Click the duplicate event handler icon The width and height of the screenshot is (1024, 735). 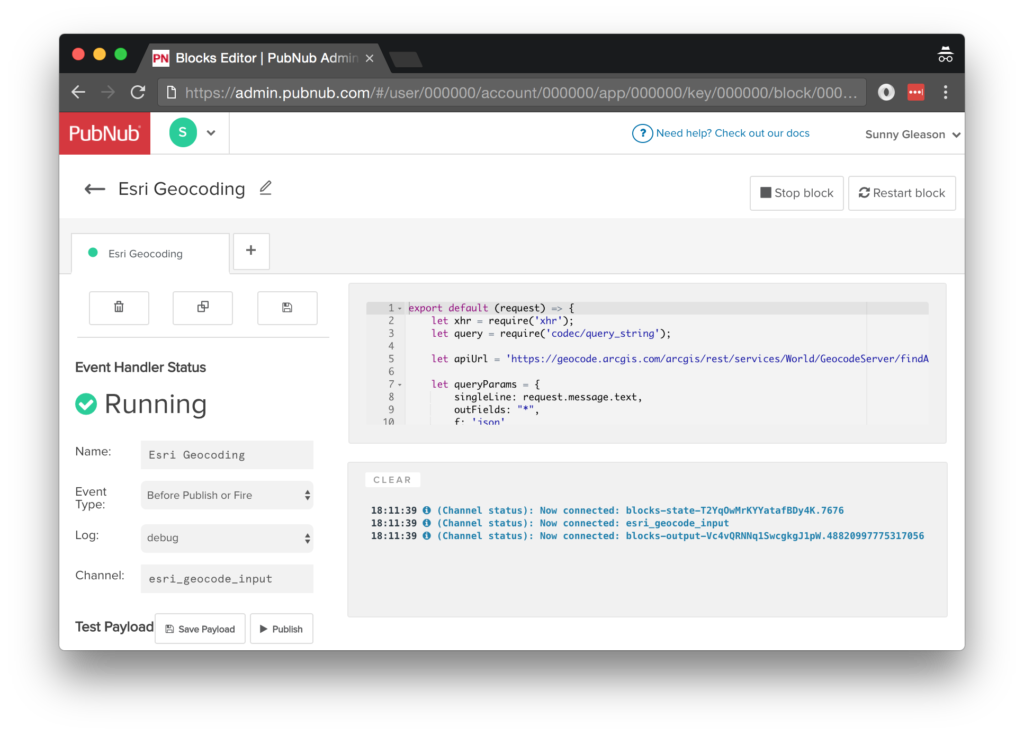click(203, 308)
